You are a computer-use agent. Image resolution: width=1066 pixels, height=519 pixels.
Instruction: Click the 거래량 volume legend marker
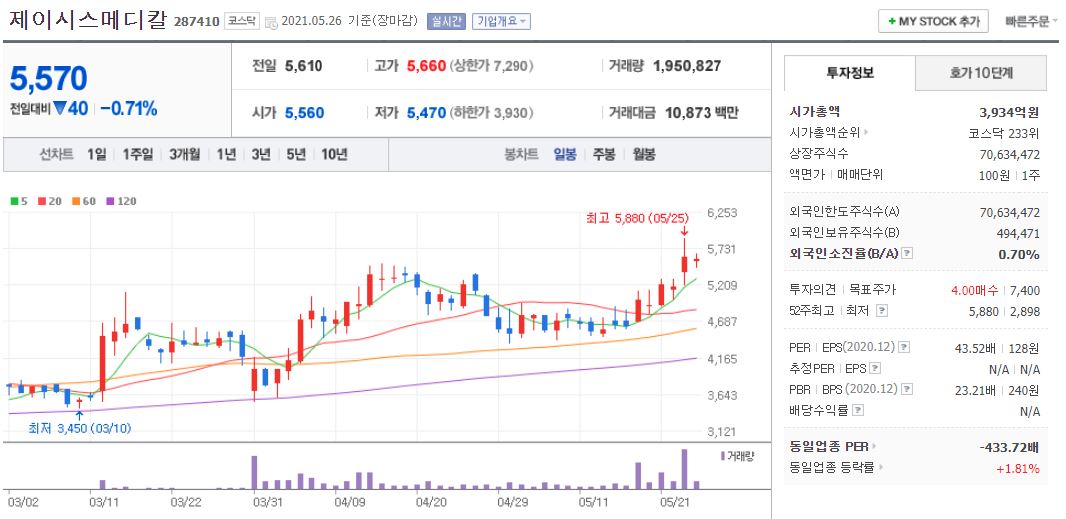coord(723,455)
